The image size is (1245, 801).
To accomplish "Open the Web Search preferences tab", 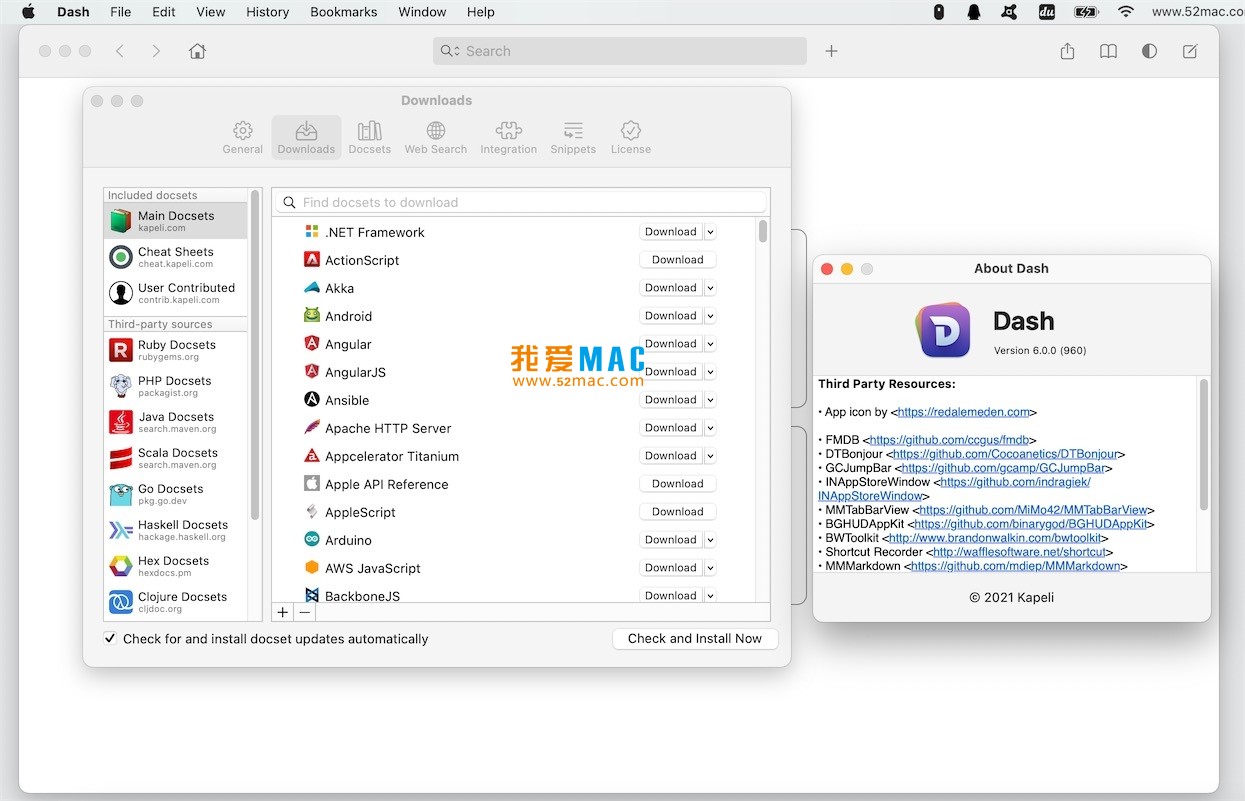I will (x=435, y=138).
